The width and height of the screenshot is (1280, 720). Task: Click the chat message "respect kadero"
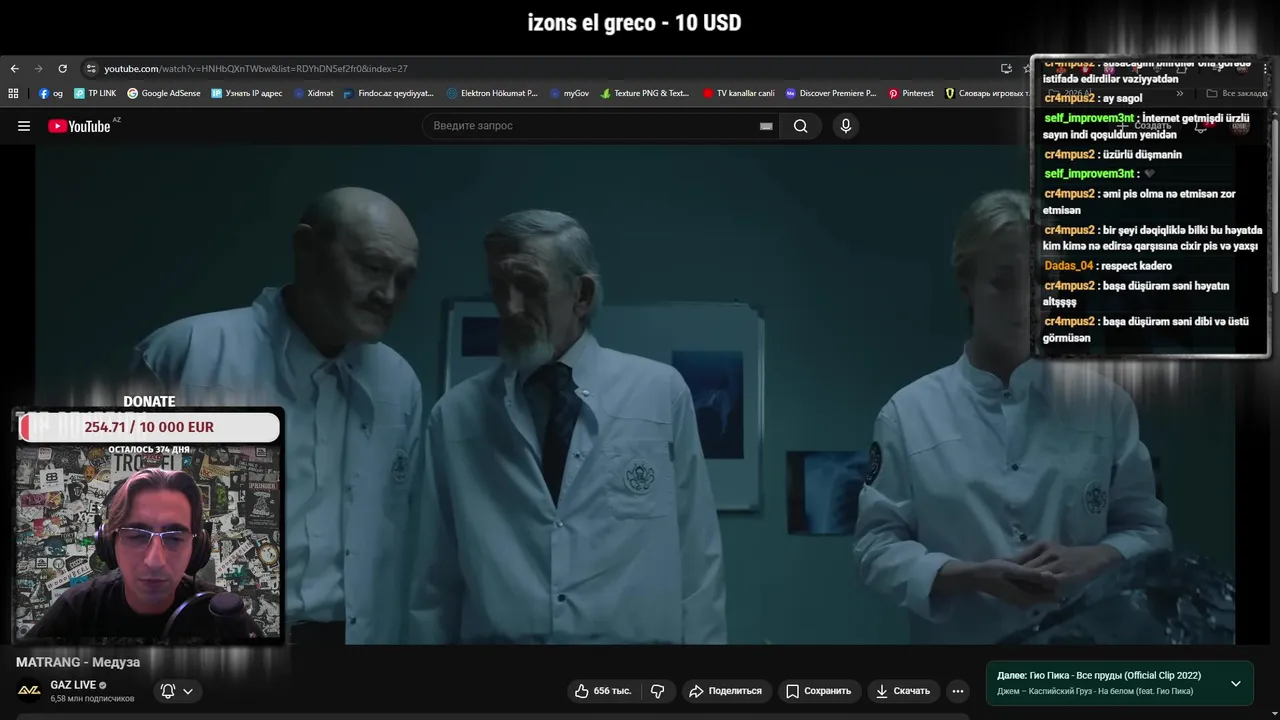click(x=1136, y=266)
